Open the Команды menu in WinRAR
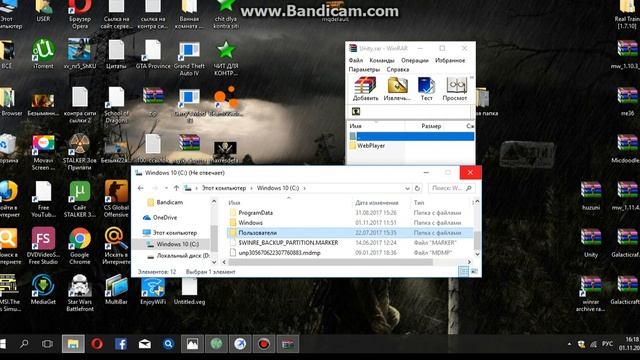This screenshot has width=640, height=360. (382, 60)
